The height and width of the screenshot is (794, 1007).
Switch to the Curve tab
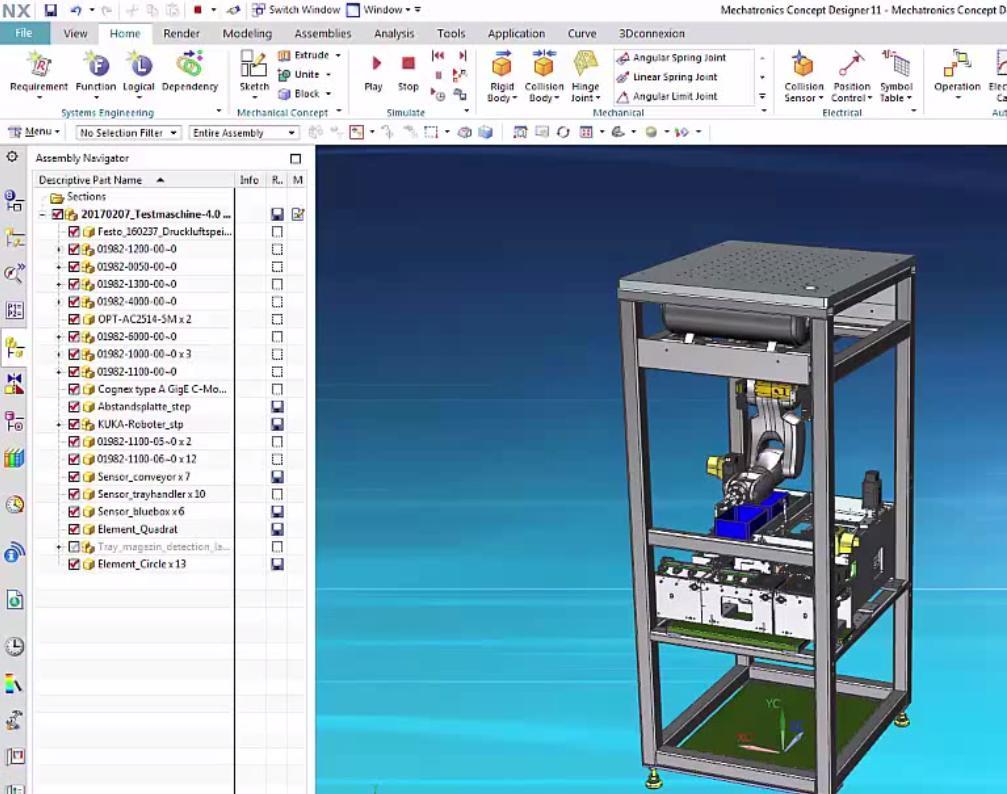tap(582, 33)
